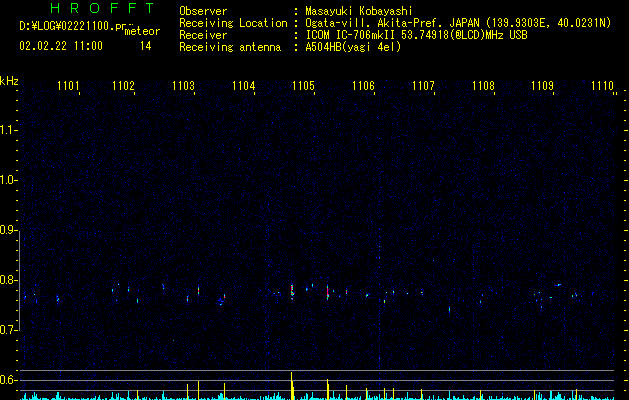The width and height of the screenshot is (629, 400).
Task: Click the gray frequency range bar on left axis
Action: (x=20, y=281)
